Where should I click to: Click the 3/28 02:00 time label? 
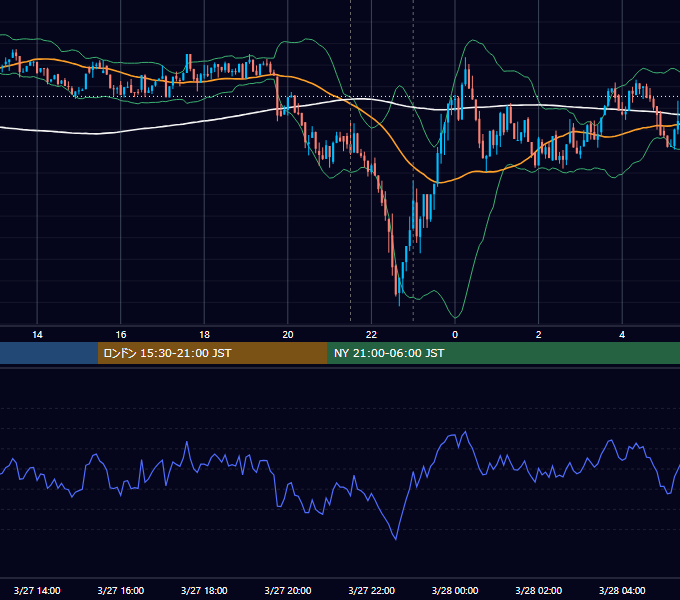pyautogui.click(x=538, y=590)
